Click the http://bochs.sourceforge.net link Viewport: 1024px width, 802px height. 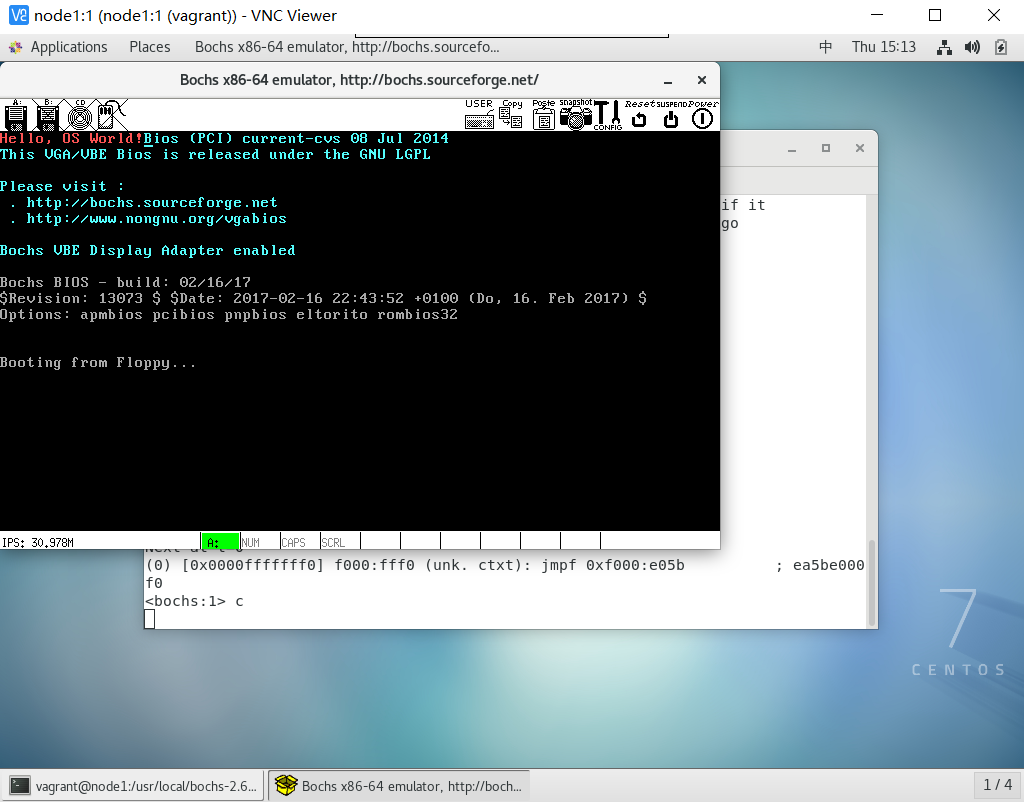[x=151, y=202]
